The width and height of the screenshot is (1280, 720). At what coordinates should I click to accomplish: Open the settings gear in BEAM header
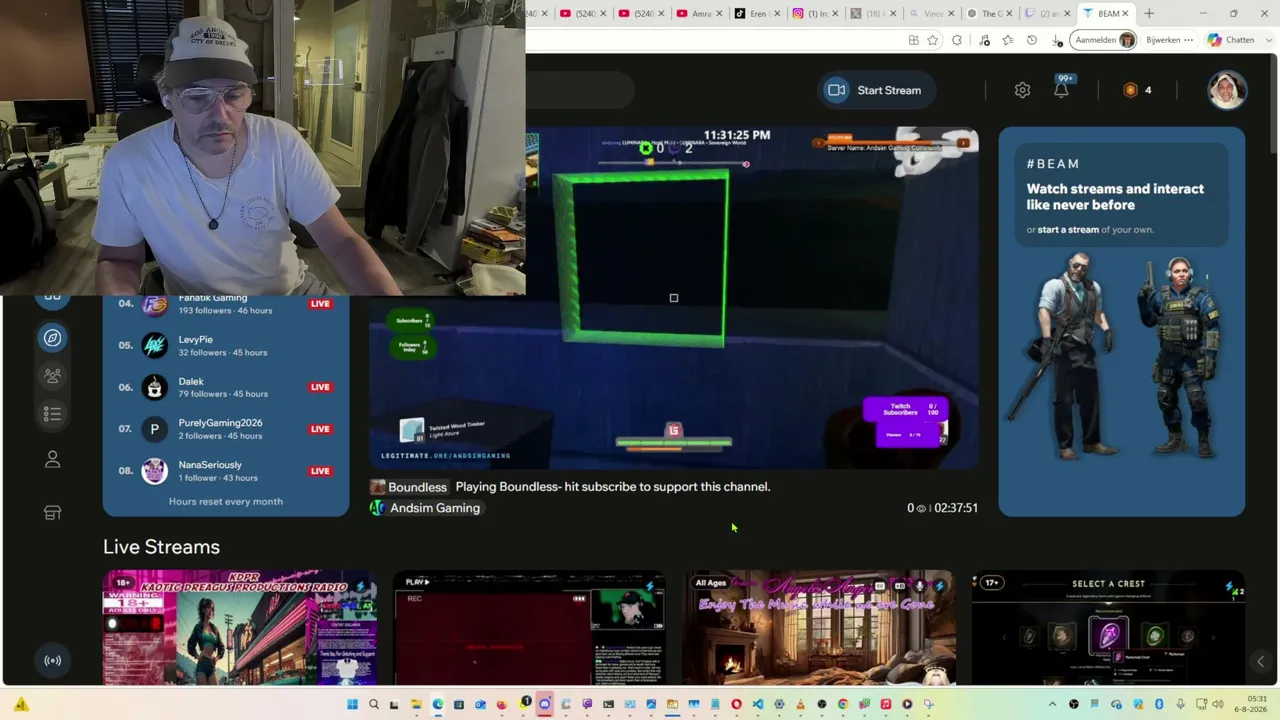coord(1022,90)
